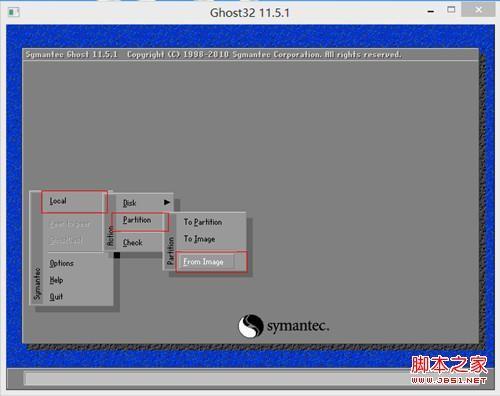500x396 pixels.
Task: Click the Check menu item
Action: tap(133, 242)
